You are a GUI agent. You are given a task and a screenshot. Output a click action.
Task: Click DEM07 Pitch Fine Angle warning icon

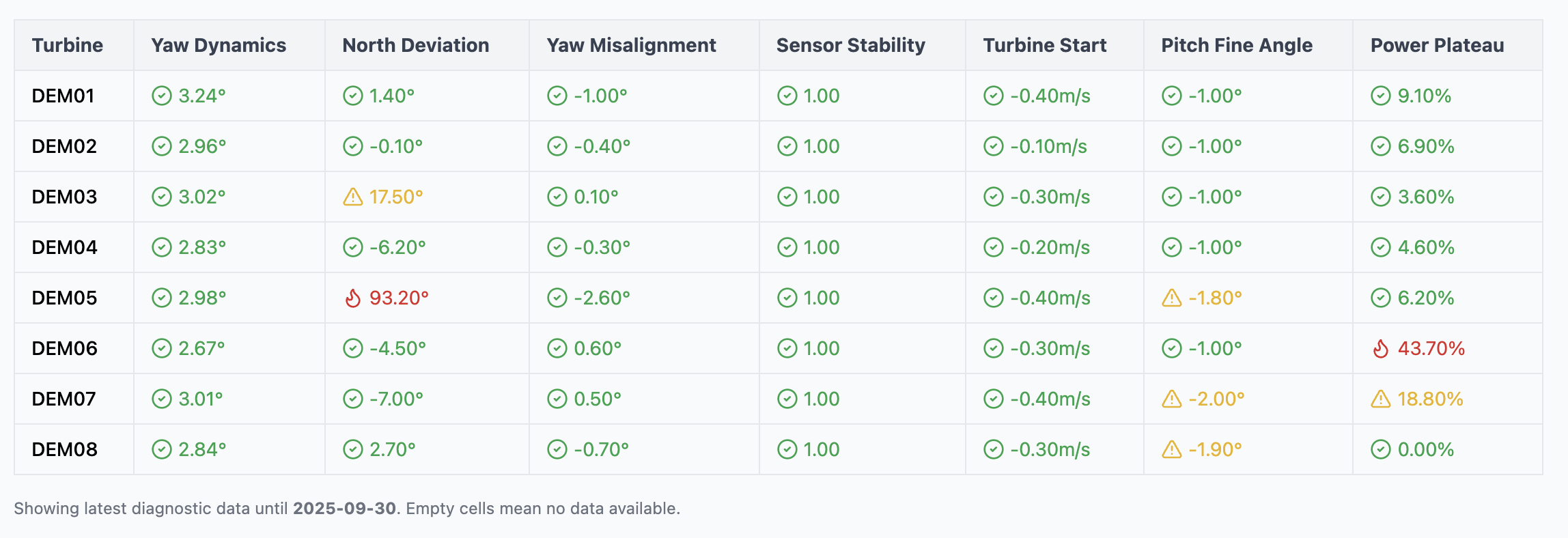click(x=1171, y=399)
